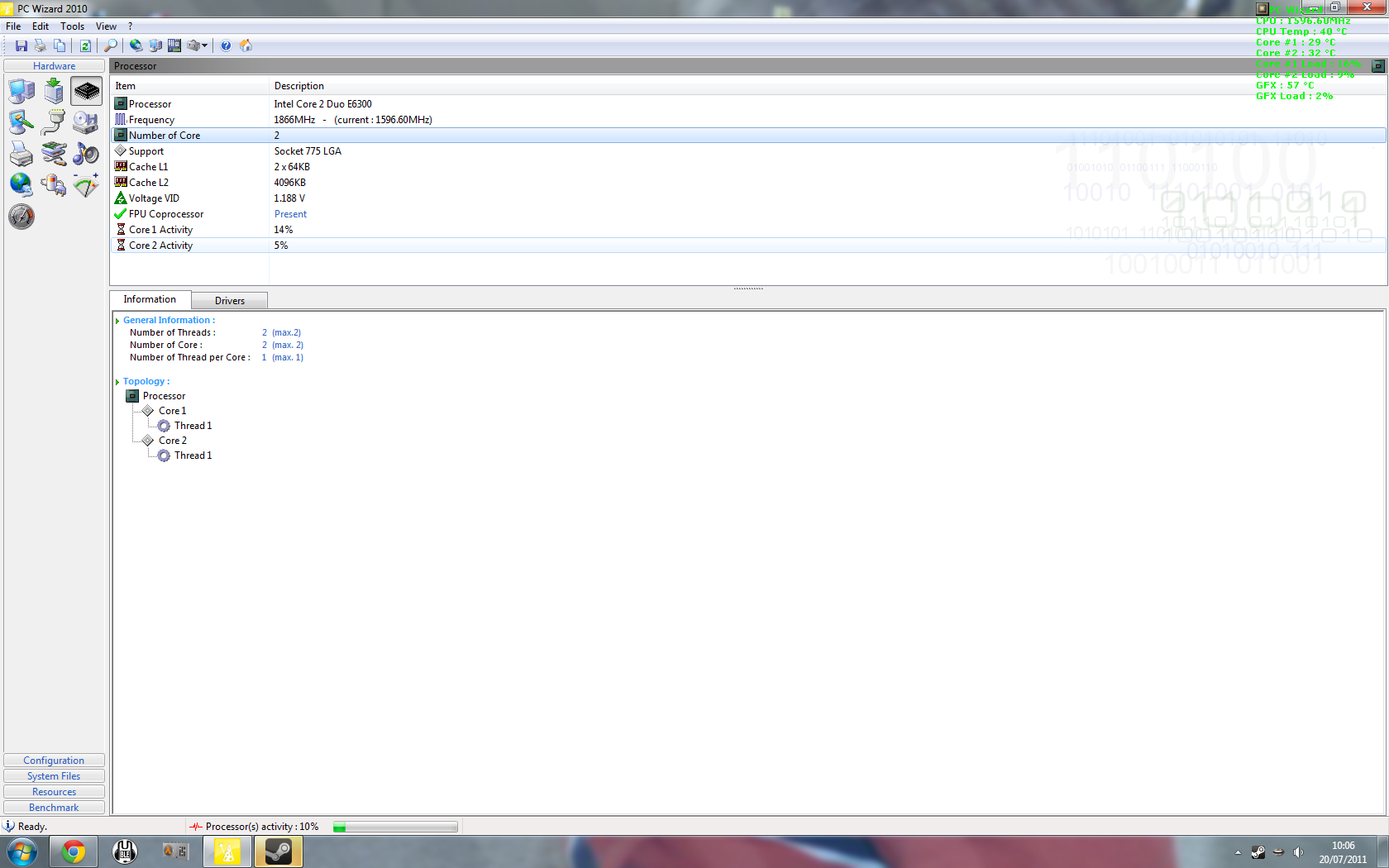Select the Network globe icon in Hardware panel
Image resolution: width=1389 pixels, height=868 pixels.
click(21, 184)
